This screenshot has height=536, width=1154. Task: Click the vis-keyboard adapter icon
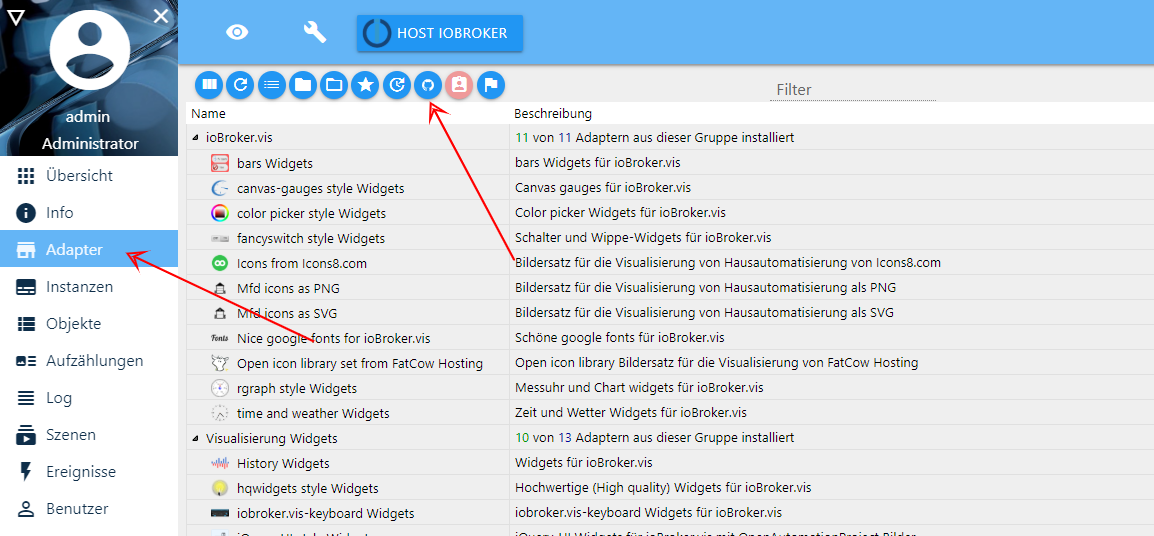[x=220, y=513]
